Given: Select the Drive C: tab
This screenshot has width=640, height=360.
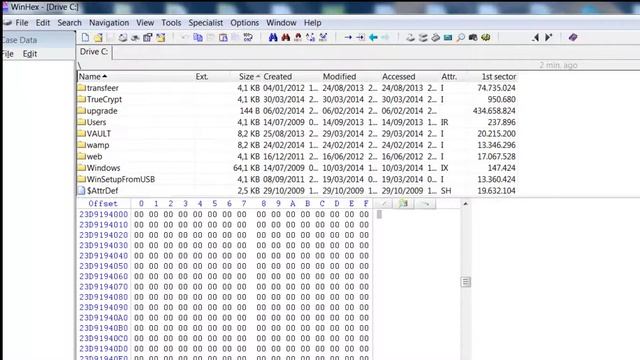Looking at the screenshot, I should pos(94,52).
